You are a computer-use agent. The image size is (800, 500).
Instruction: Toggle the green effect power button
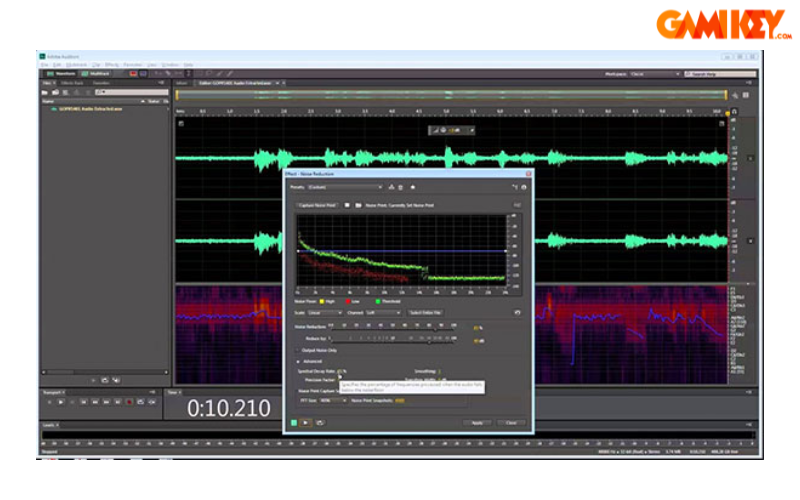tap(294, 422)
